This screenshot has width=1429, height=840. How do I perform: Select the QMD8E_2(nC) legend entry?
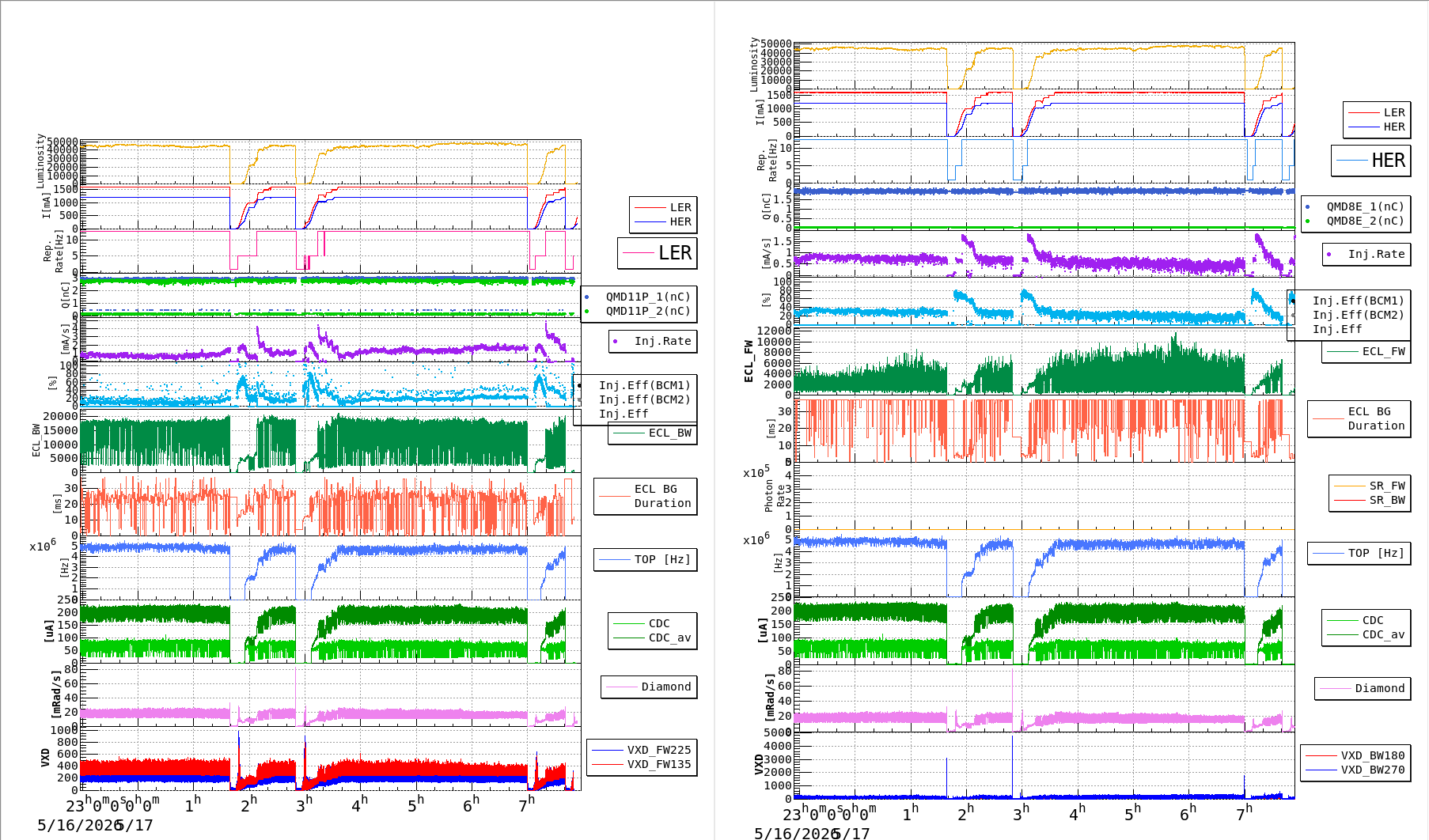(1354, 221)
